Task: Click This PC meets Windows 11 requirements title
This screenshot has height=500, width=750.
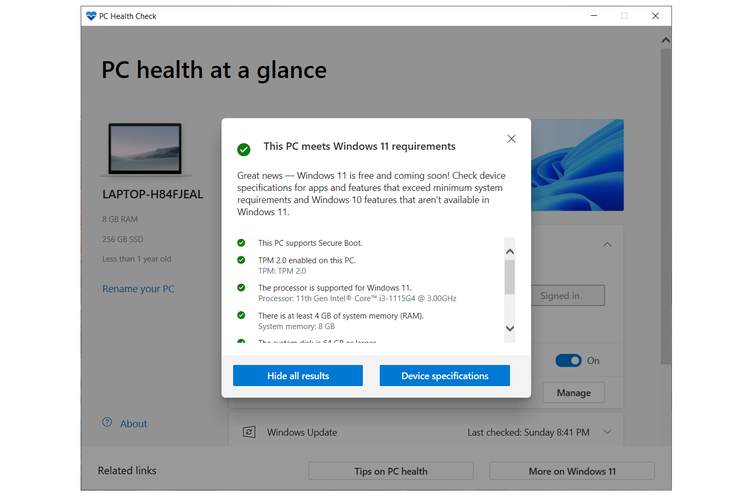Action: [359, 146]
